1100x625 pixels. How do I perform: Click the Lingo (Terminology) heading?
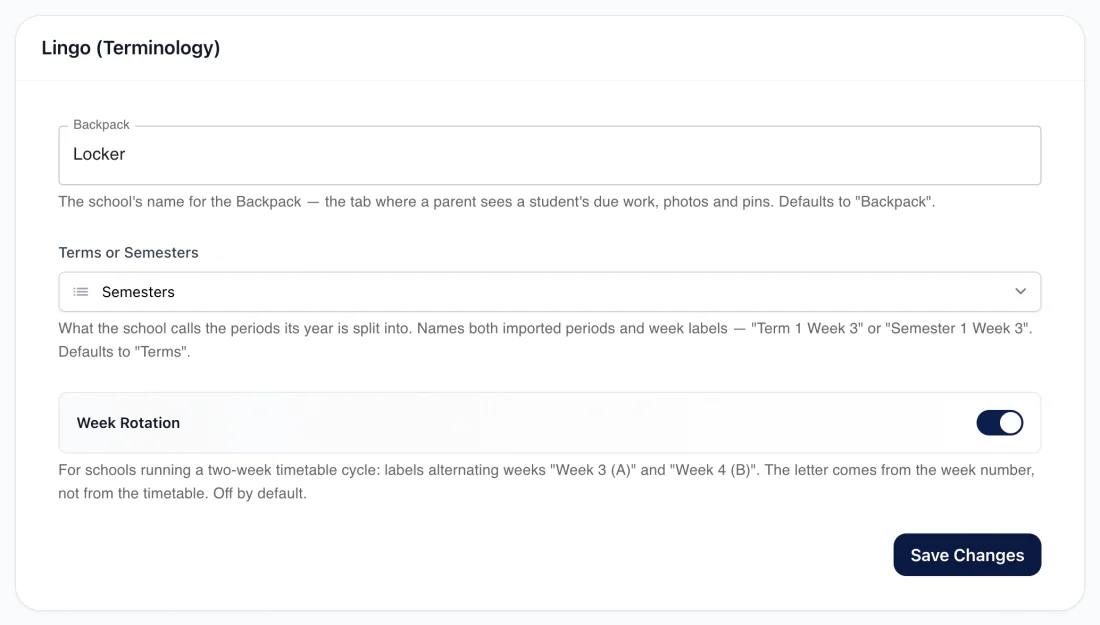pos(130,48)
